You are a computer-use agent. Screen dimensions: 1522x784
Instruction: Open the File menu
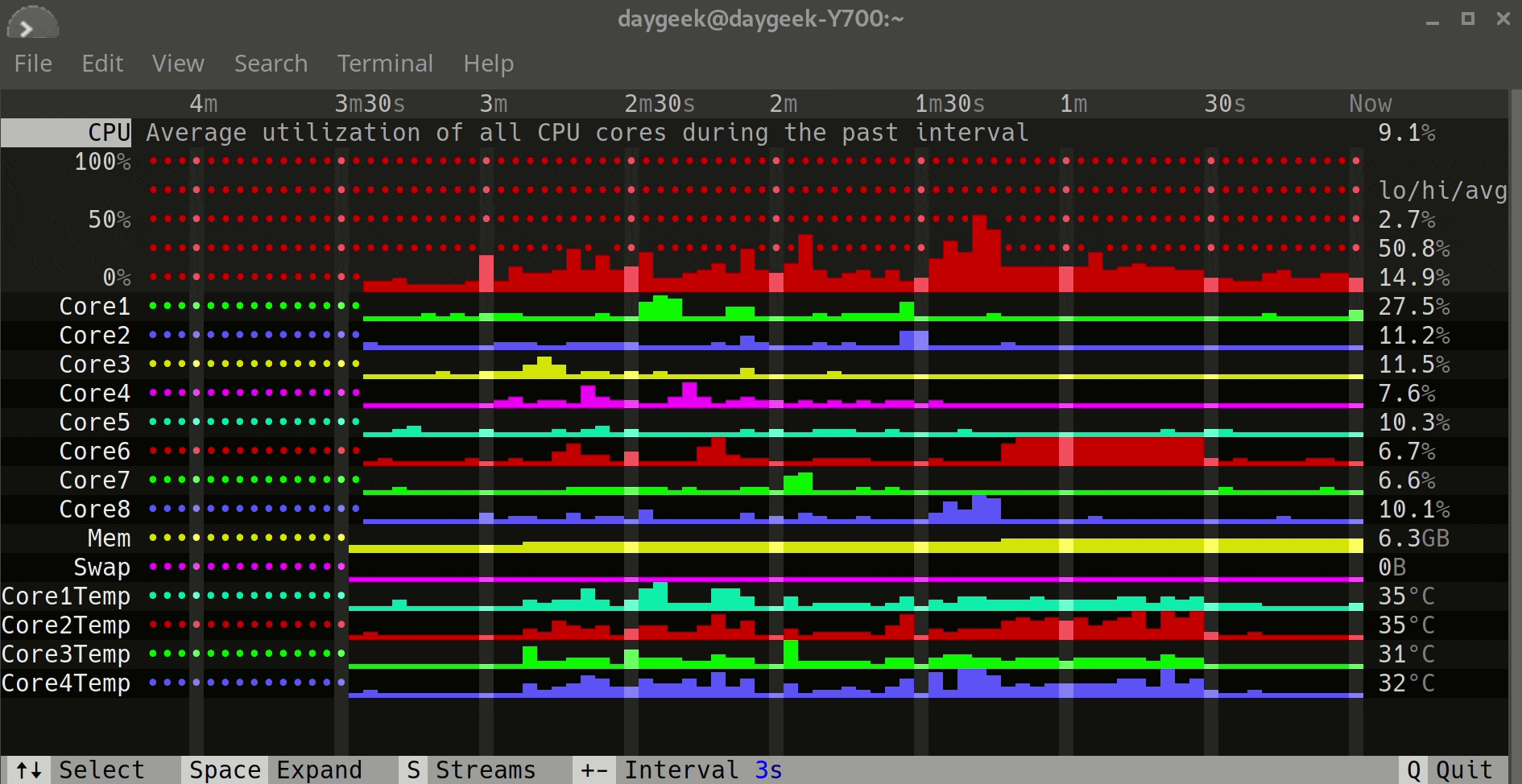click(33, 64)
